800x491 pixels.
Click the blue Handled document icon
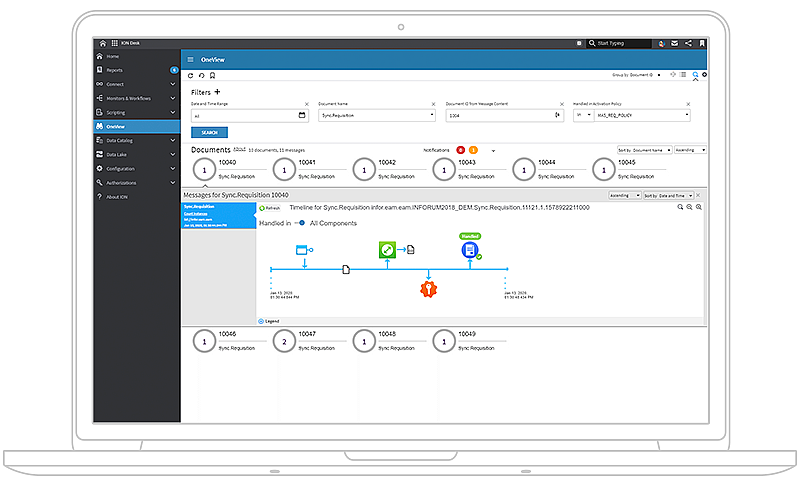469,250
